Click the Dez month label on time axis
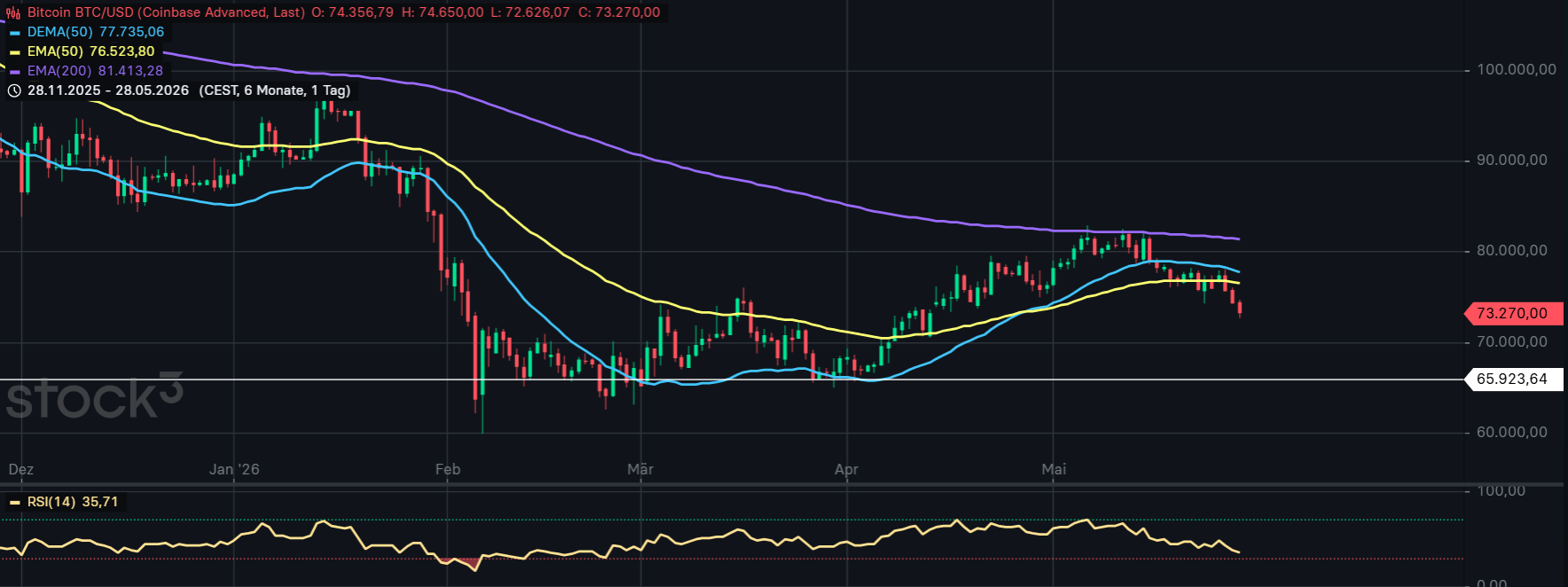 [21, 469]
